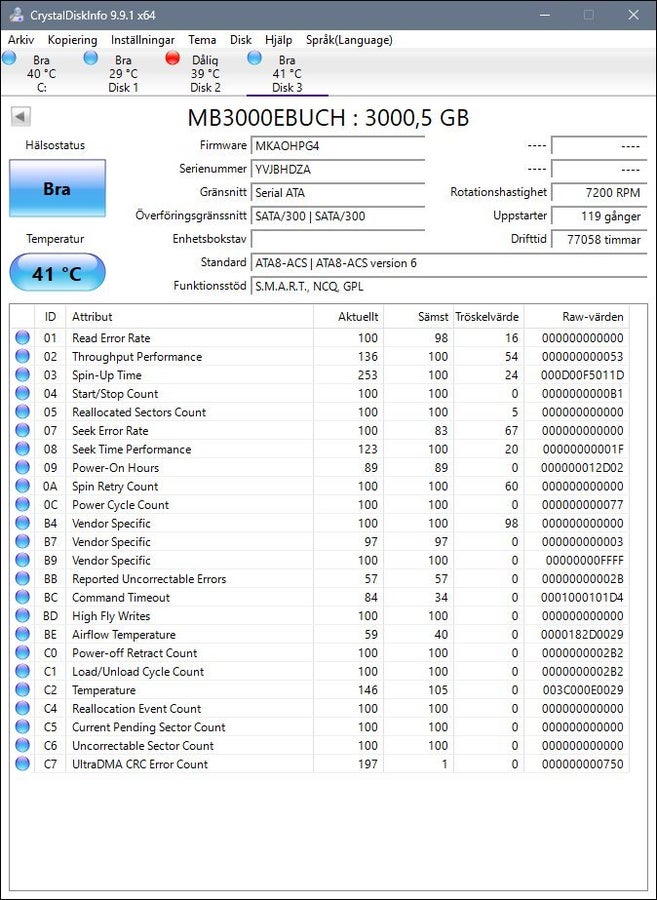Viewport: 657px width, 900px height.
Task: Click the status orb for Current Pending Sector Count
Action: tap(22, 727)
